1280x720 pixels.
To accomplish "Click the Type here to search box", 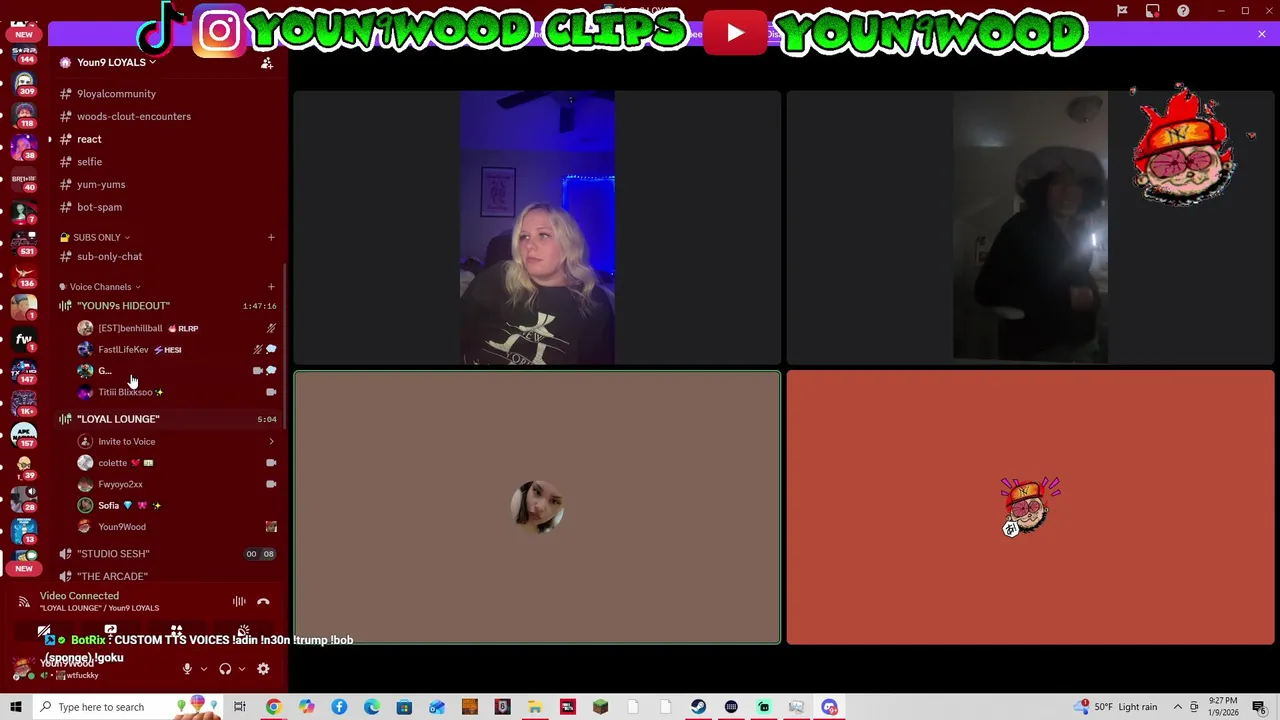I will pyautogui.click(x=128, y=707).
